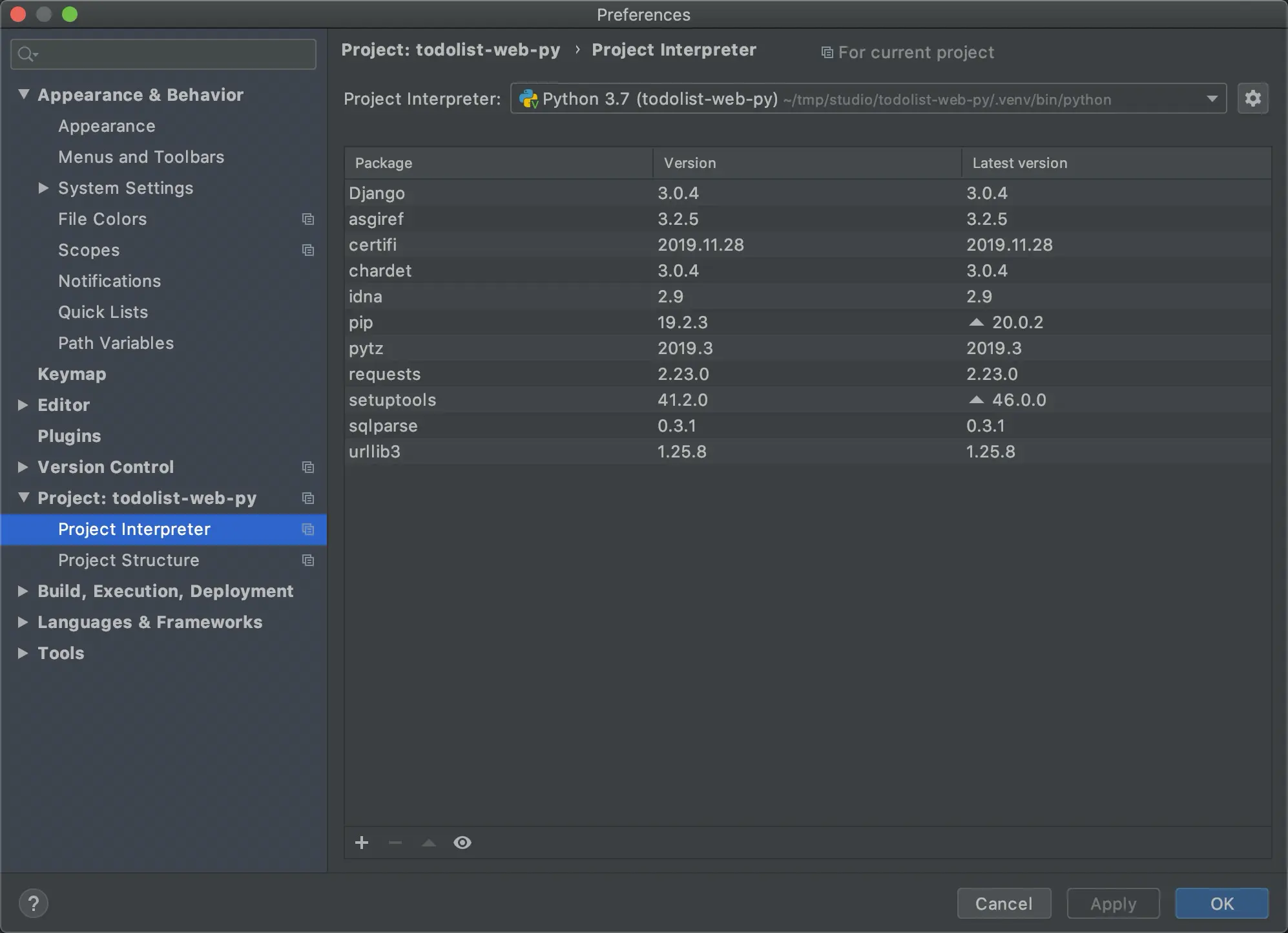
Task: Add a new package using the plus icon
Action: pos(362,843)
